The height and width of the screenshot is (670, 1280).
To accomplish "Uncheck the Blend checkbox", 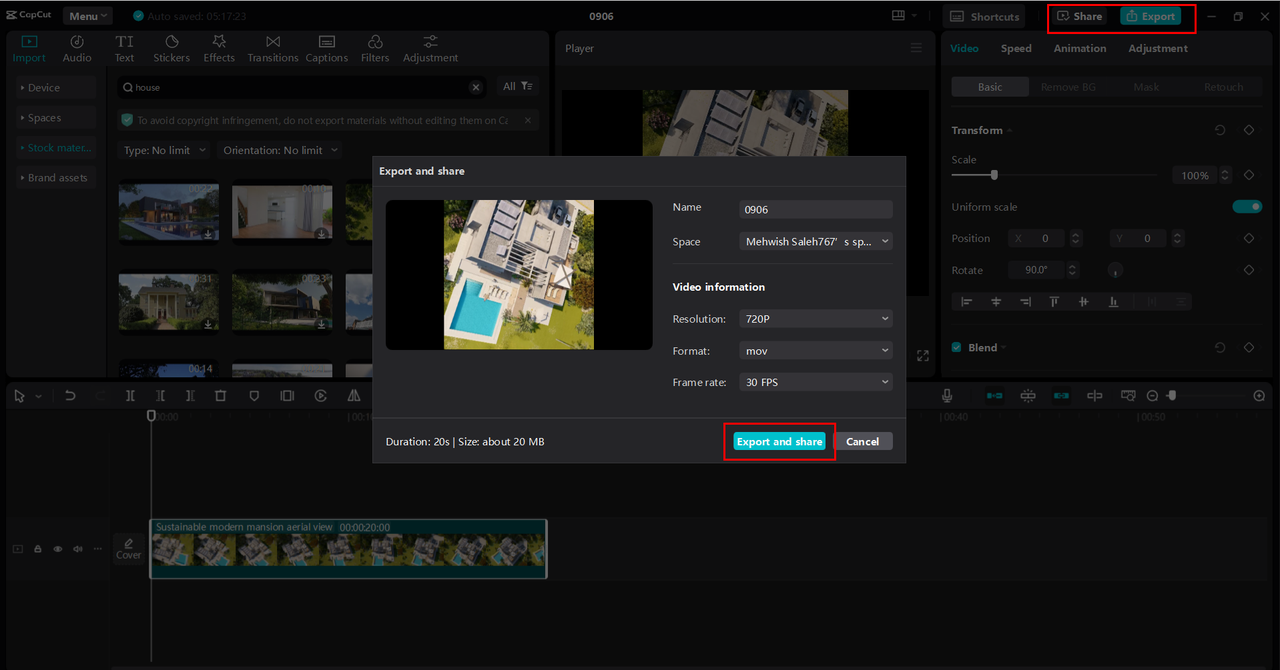I will (x=957, y=347).
